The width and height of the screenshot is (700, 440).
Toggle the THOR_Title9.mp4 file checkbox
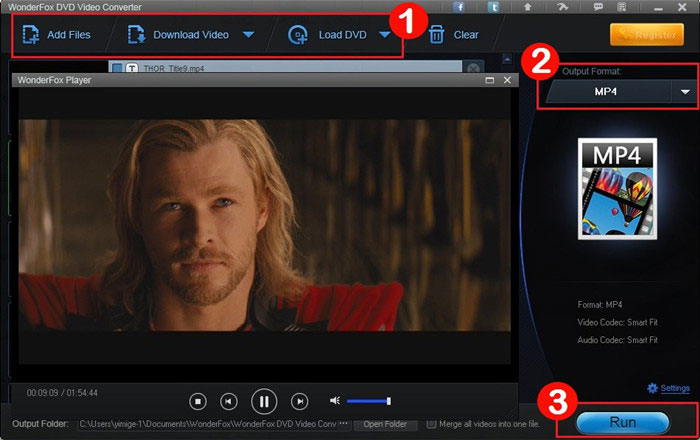point(117,68)
